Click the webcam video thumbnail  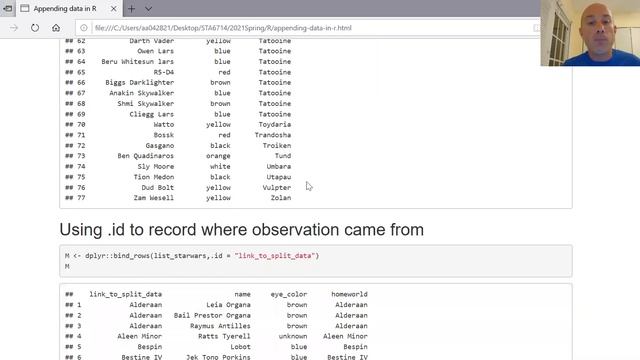coord(590,33)
